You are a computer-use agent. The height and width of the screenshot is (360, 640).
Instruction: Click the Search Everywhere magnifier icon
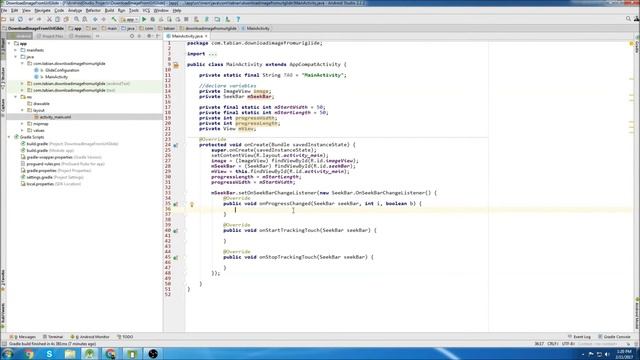628,19
